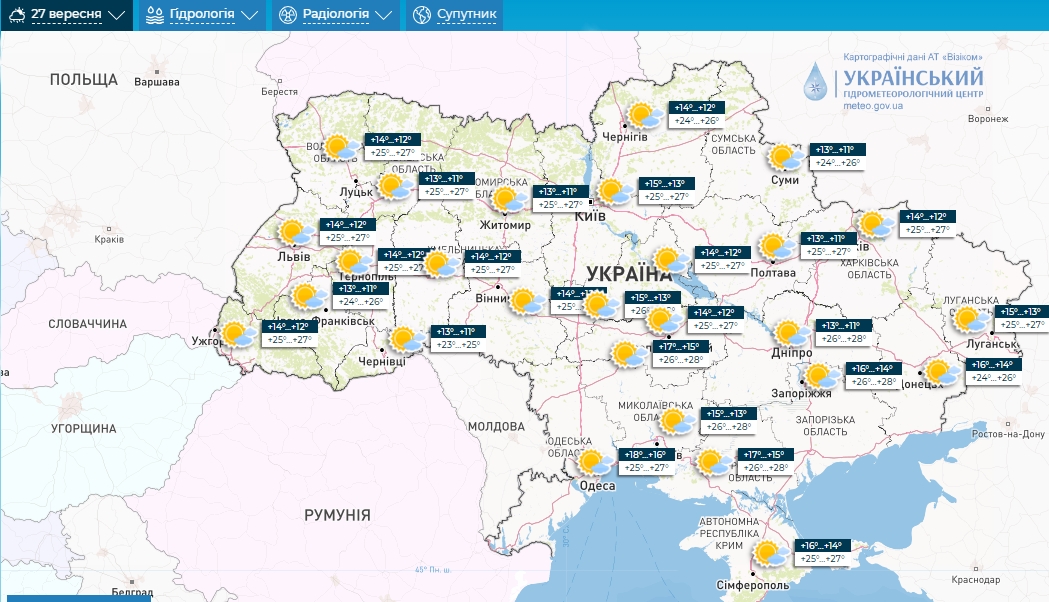Click the Zaporizhzhia weather icon
The width and height of the screenshot is (1049, 602).
[822, 376]
